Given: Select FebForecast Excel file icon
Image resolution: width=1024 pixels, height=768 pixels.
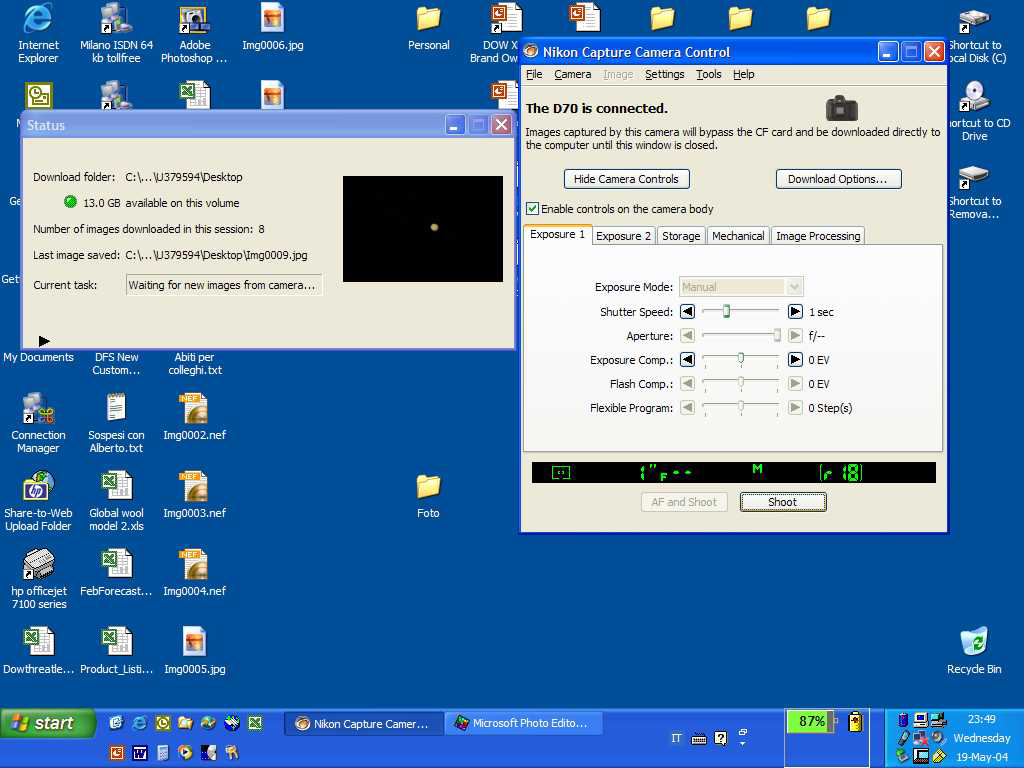Looking at the screenshot, I should 116,573.
